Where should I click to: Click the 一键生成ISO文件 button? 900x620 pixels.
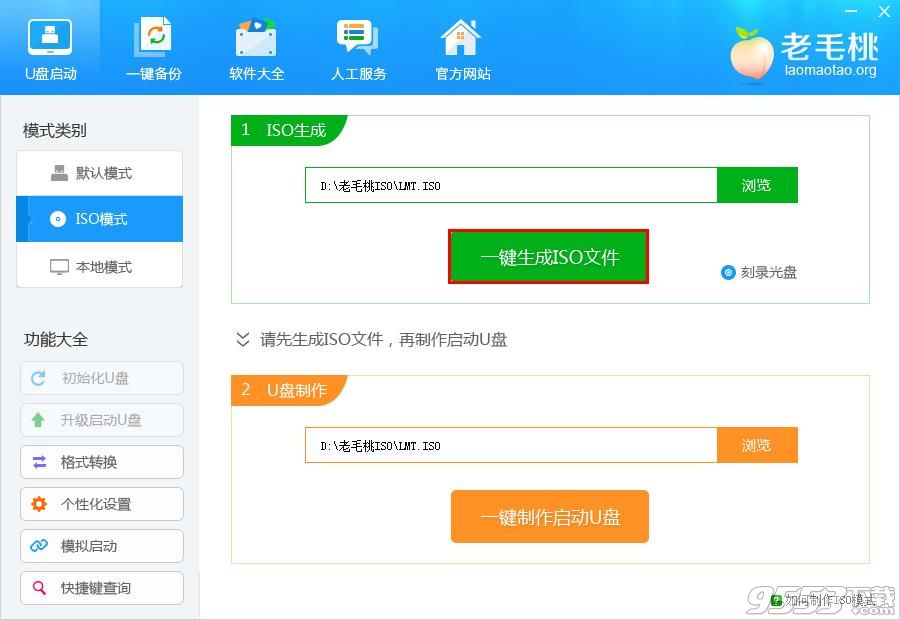pos(548,257)
